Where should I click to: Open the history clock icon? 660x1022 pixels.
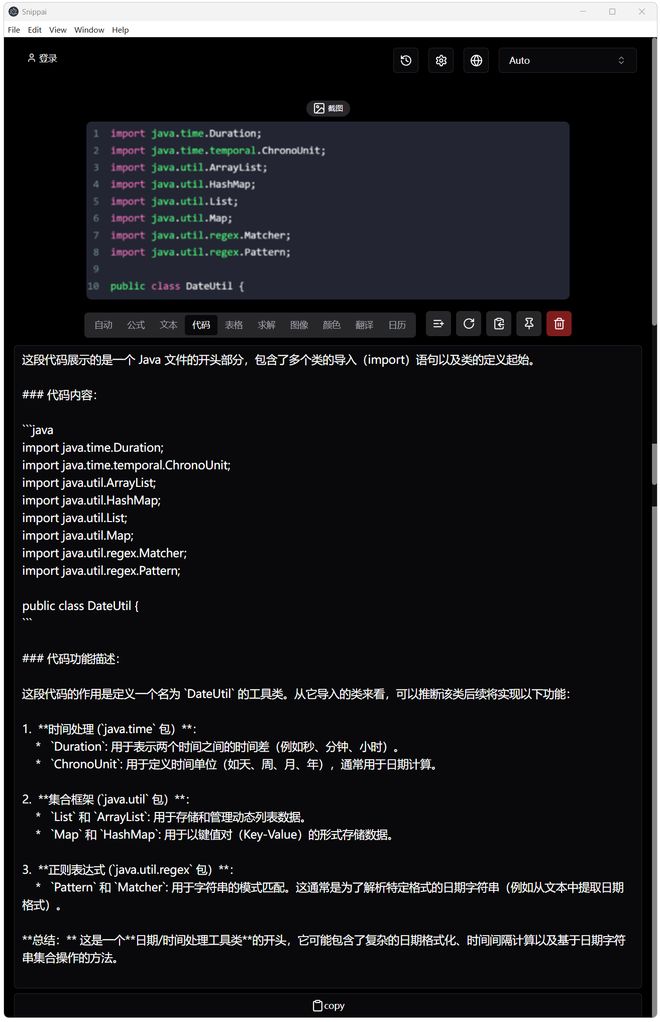[406, 61]
